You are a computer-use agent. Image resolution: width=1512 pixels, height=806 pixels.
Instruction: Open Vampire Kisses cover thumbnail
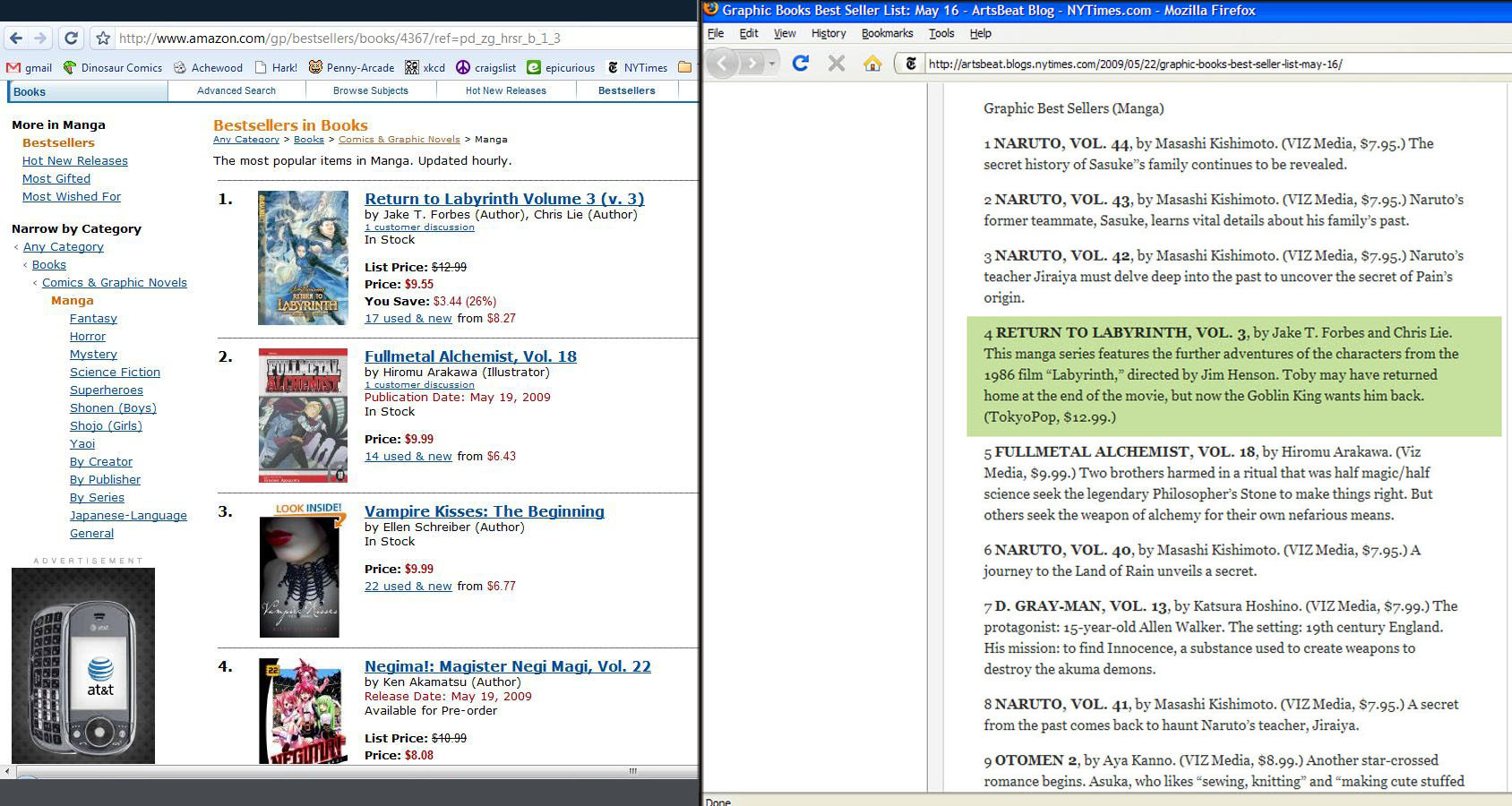pos(299,577)
